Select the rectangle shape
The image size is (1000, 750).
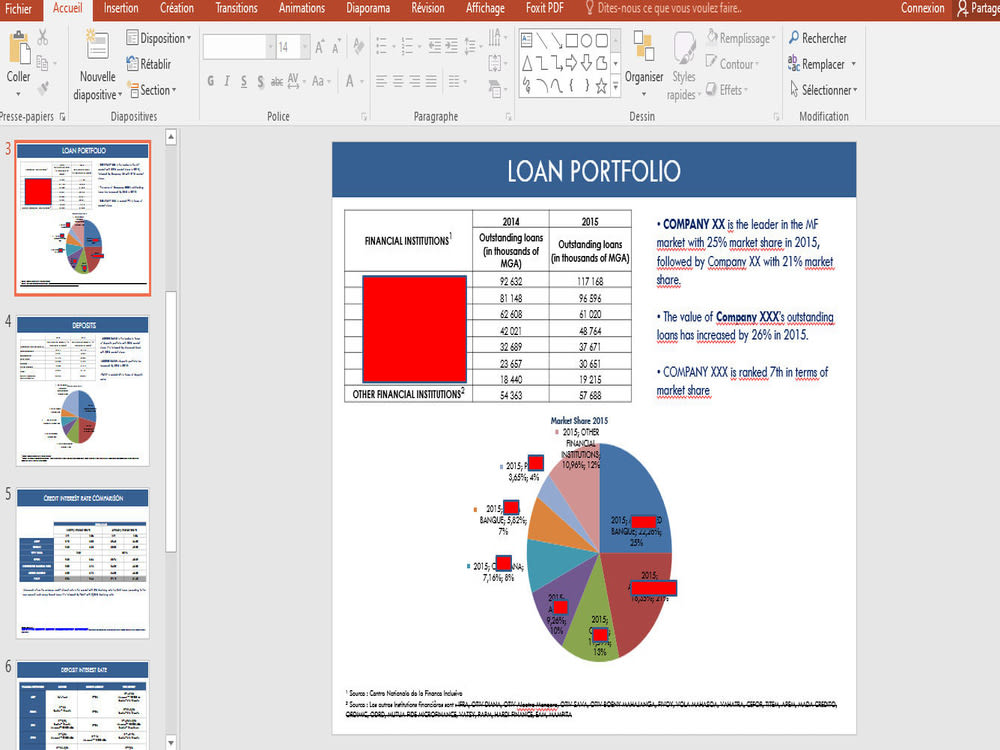point(571,40)
